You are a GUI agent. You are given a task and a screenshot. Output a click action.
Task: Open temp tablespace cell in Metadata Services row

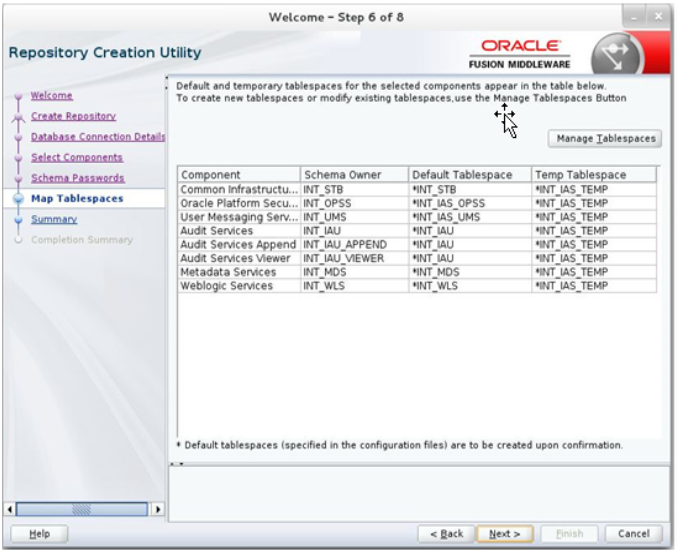tap(594, 272)
